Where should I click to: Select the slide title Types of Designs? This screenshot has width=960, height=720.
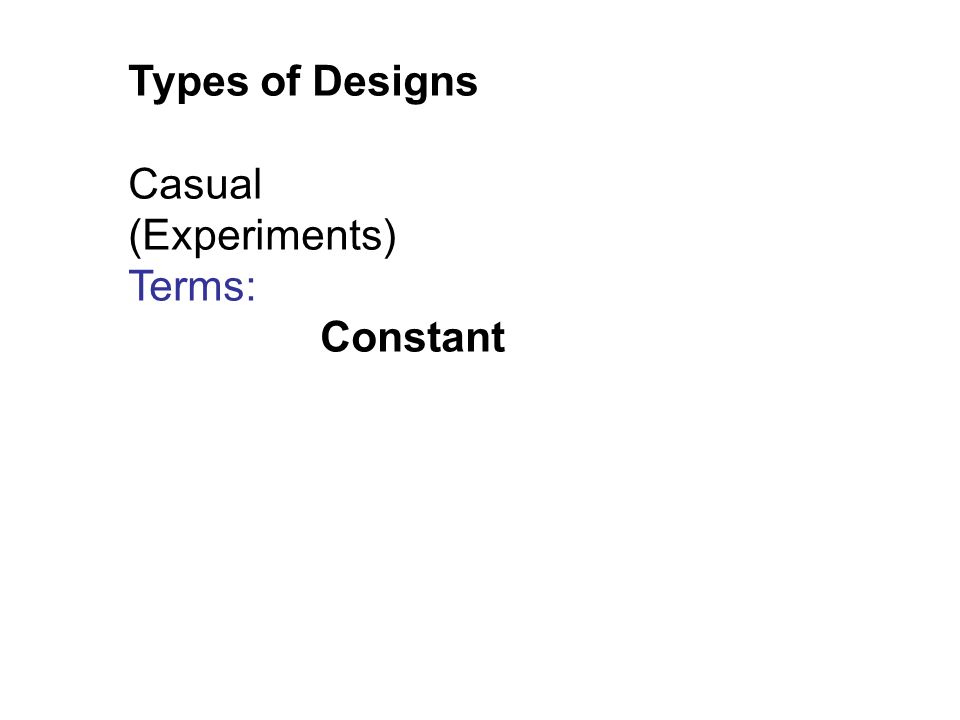coord(303,82)
